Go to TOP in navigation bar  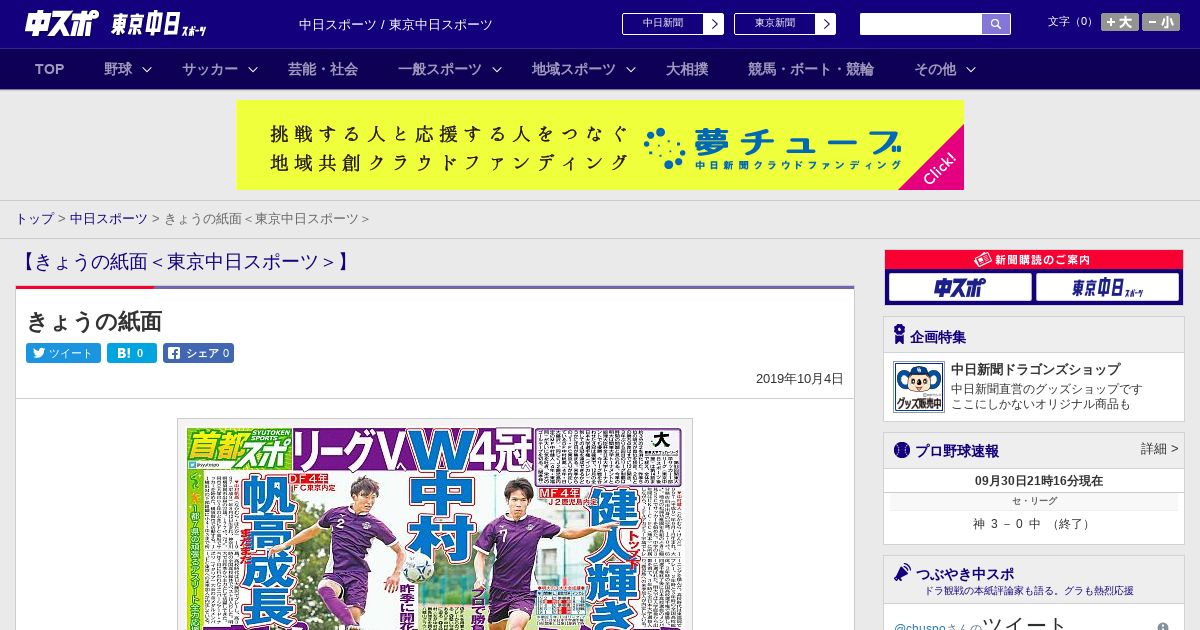[x=50, y=69]
